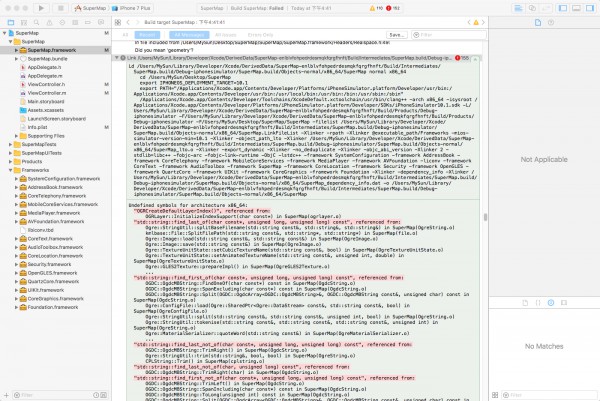Go forward with the right chevron
The image size is (600, 401).
(x=137, y=23)
